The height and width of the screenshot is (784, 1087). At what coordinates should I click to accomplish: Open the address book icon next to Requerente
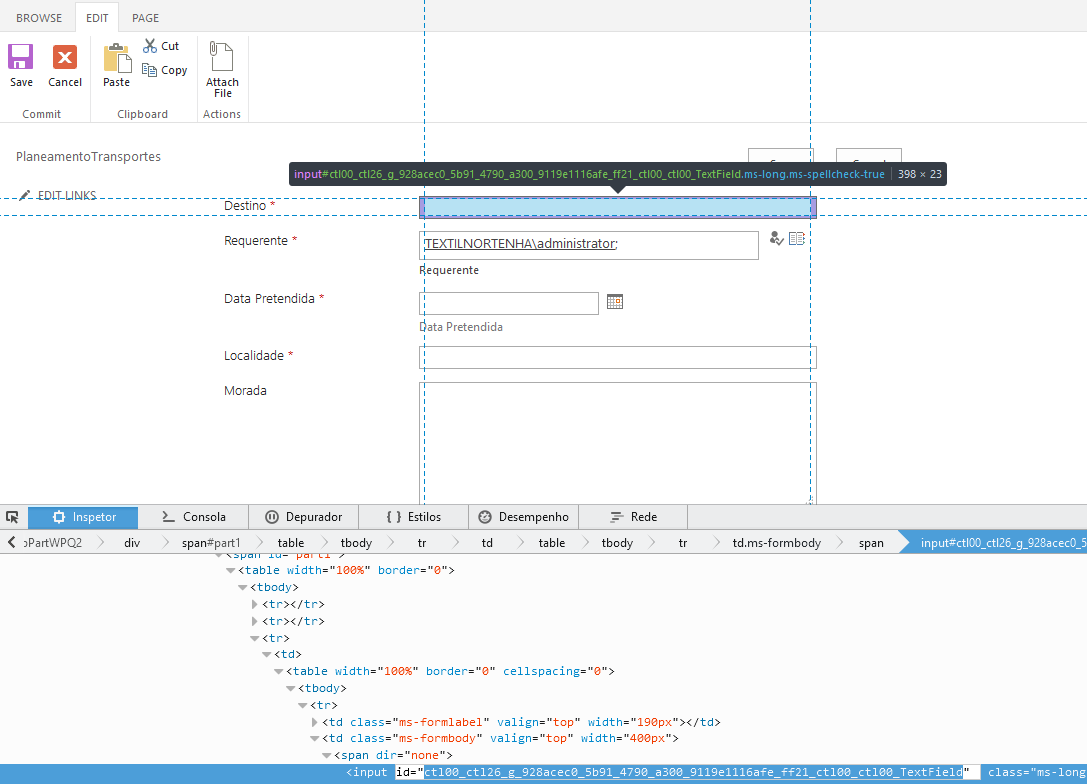796,238
